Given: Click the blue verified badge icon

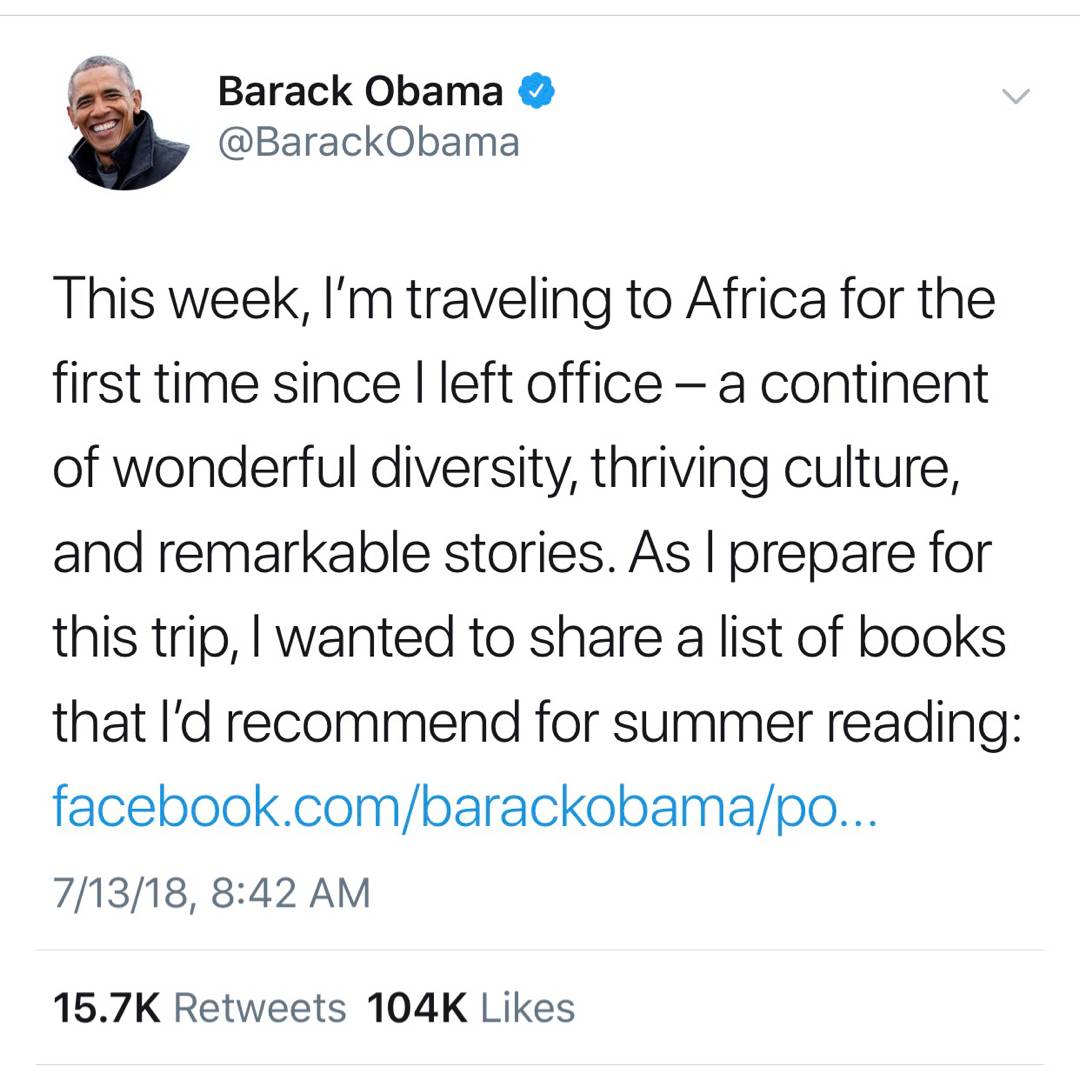Looking at the screenshot, I should click(x=537, y=92).
